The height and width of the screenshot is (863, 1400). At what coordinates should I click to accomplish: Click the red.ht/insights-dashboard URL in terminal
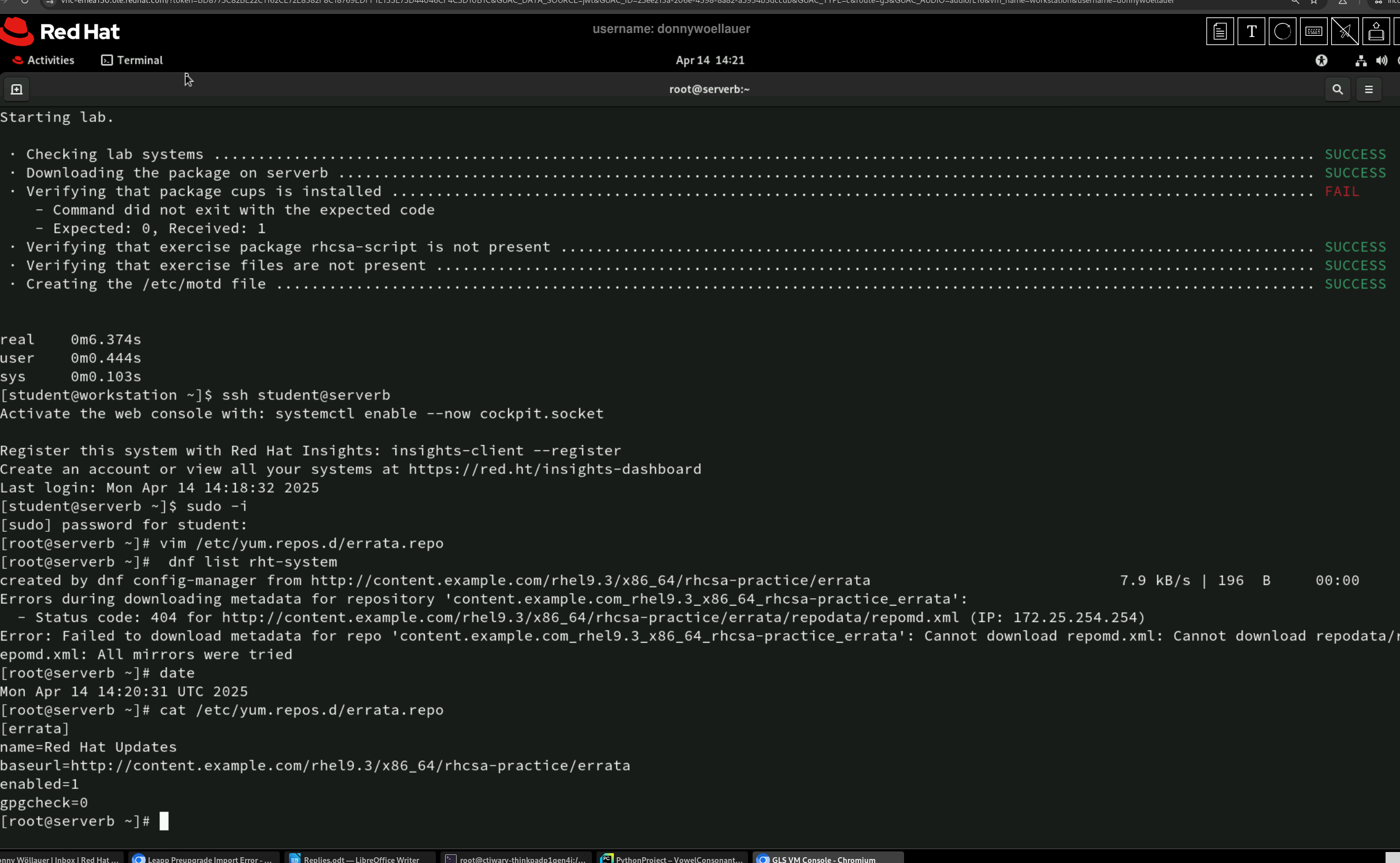click(554, 469)
